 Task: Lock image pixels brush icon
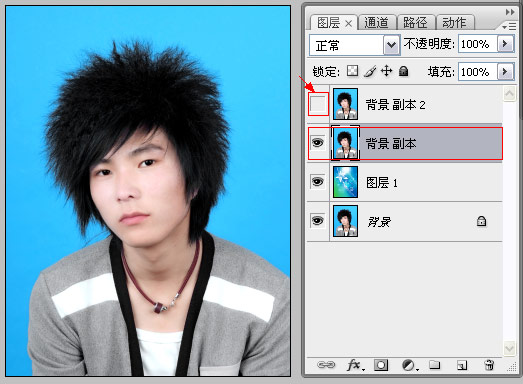coord(370,71)
